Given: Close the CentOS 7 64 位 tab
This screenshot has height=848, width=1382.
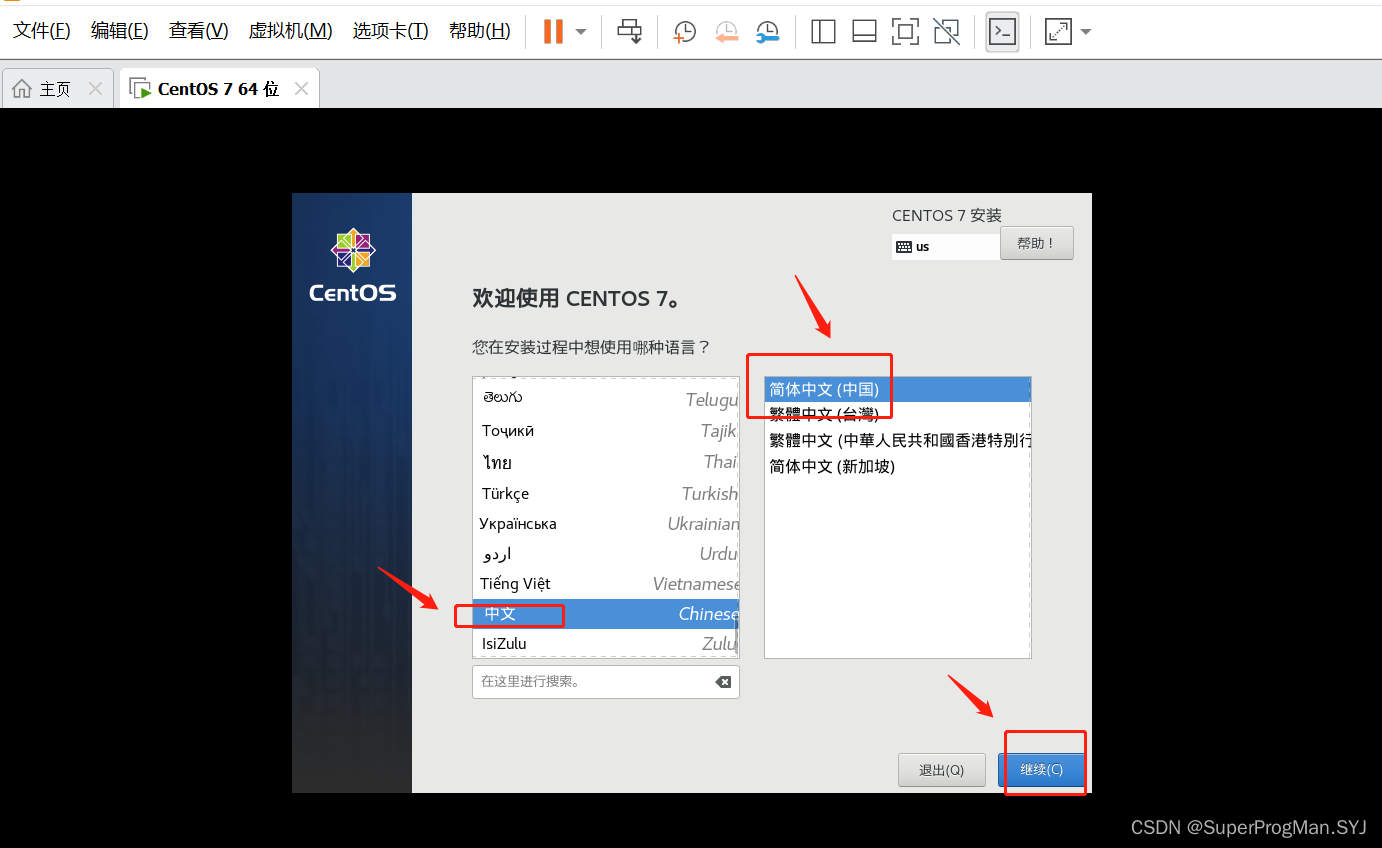Looking at the screenshot, I should pos(301,89).
